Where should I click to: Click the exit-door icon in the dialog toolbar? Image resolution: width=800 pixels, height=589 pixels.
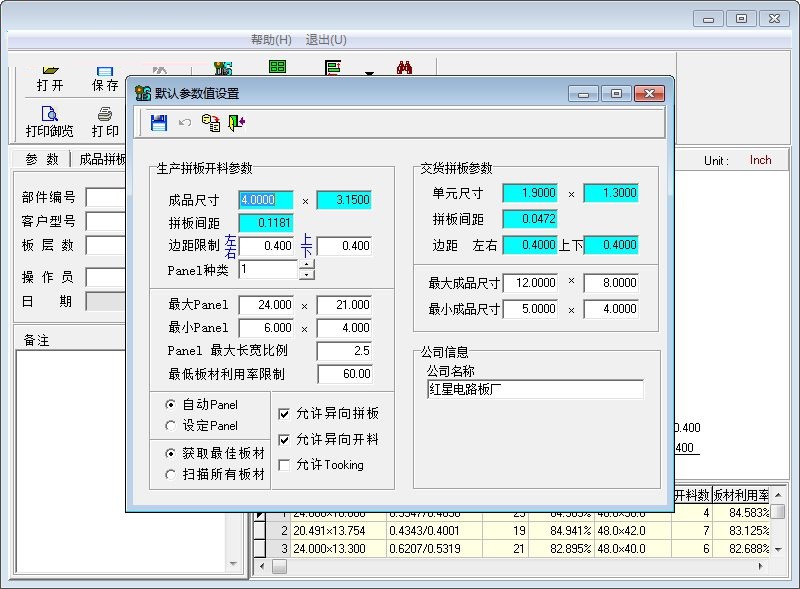click(238, 121)
